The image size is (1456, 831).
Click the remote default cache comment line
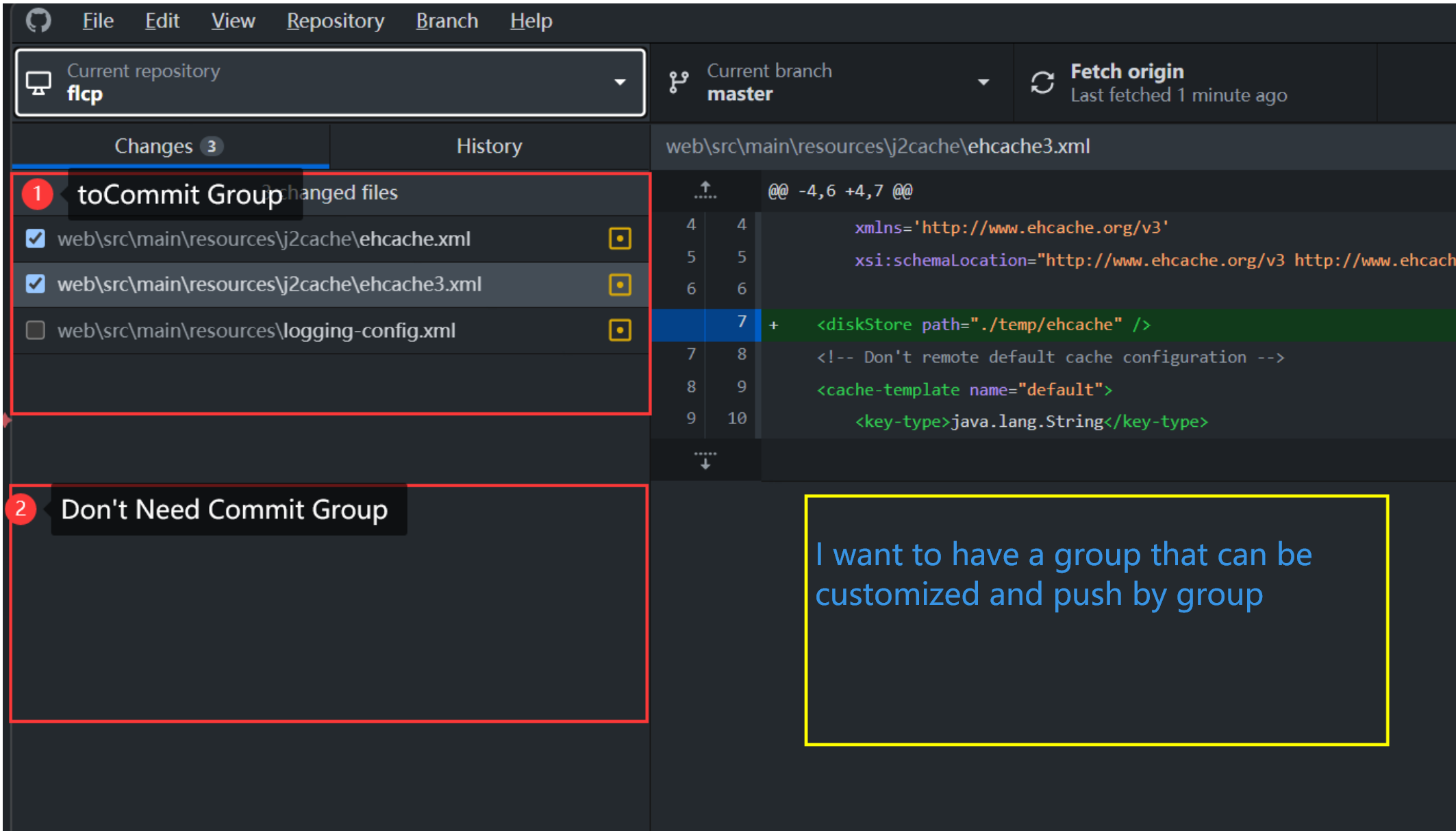1050,357
